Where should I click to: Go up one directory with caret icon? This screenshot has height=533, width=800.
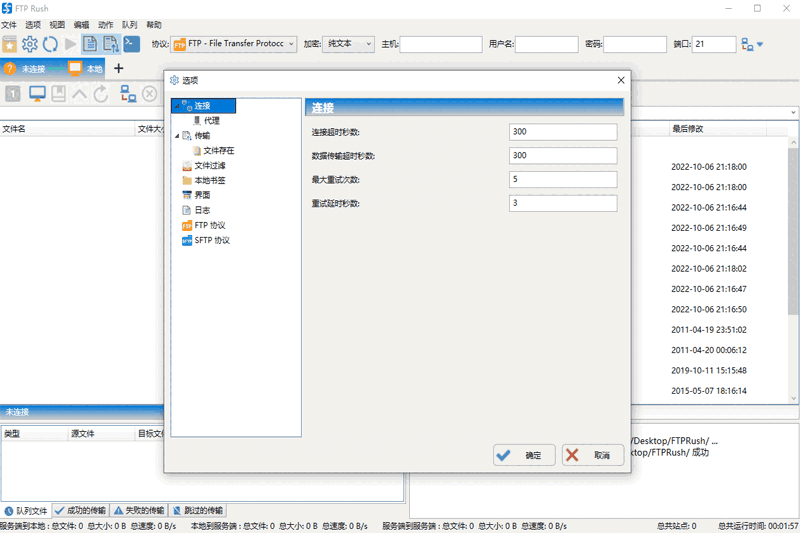[80, 94]
